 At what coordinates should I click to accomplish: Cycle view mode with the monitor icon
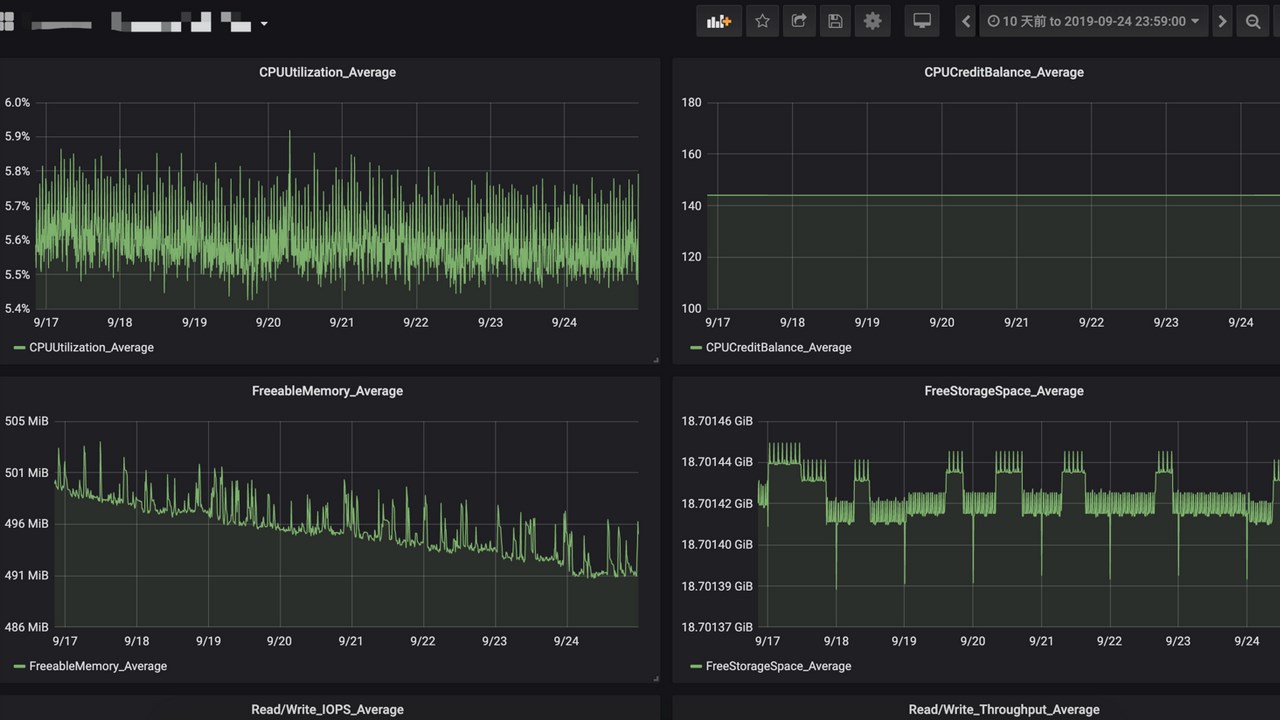pyautogui.click(x=922, y=21)
